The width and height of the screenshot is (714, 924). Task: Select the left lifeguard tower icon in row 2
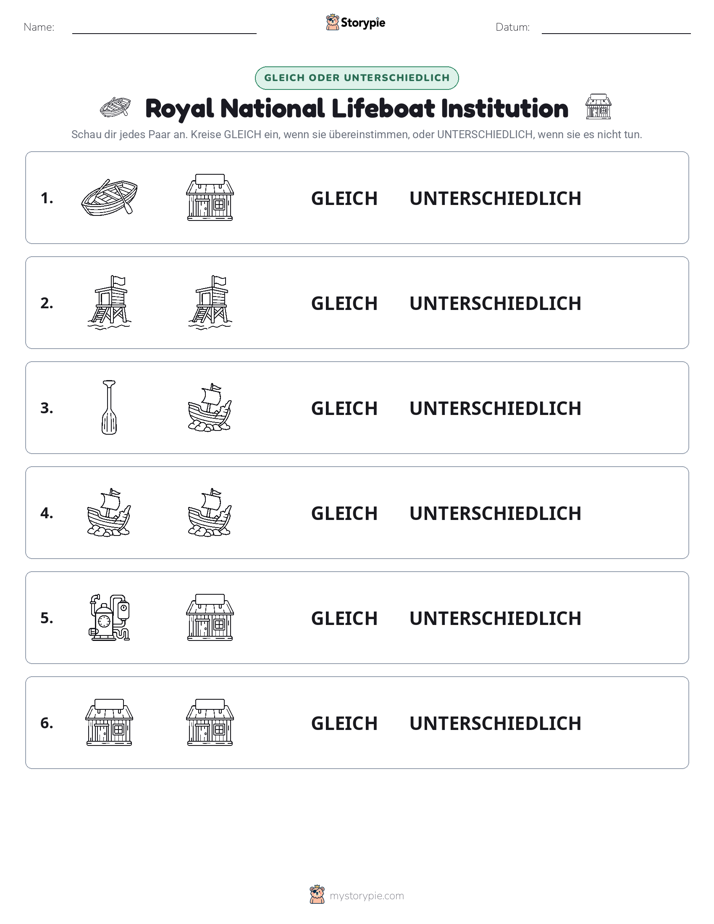click(109, 302)
